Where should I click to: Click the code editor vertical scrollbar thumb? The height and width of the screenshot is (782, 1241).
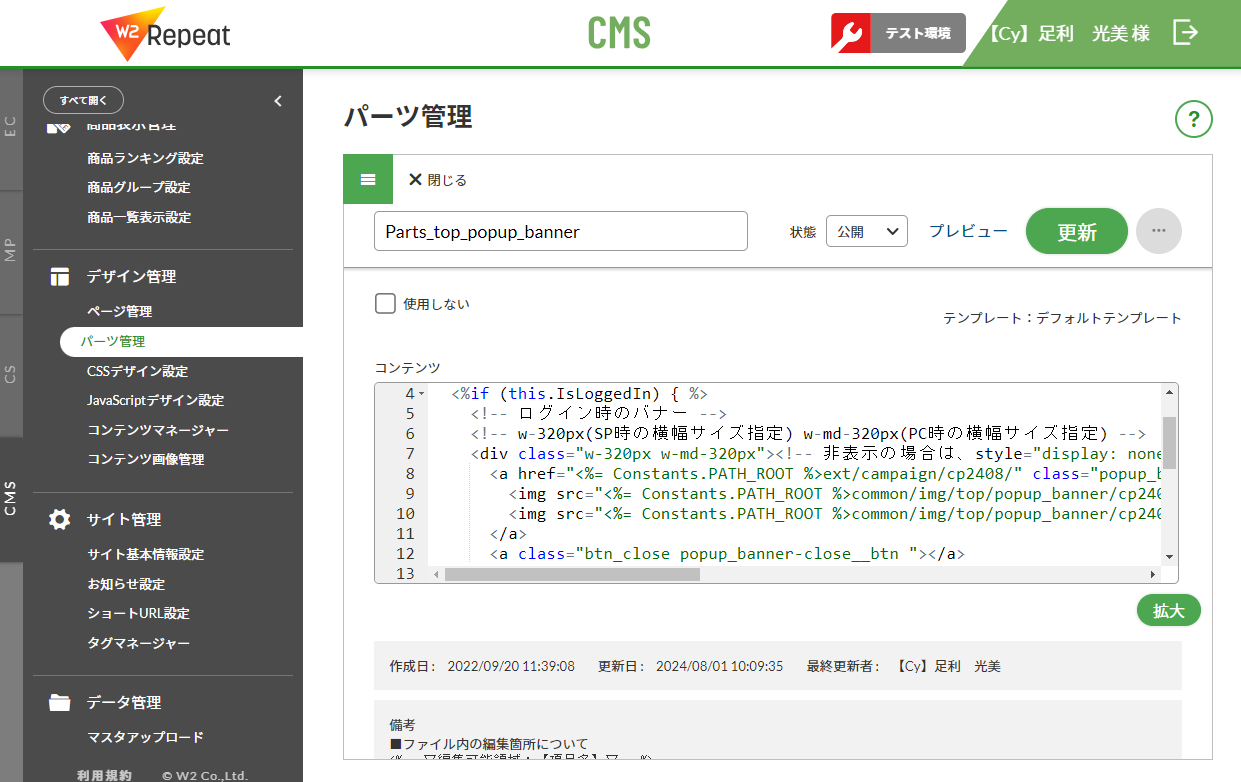(1168, 443)
